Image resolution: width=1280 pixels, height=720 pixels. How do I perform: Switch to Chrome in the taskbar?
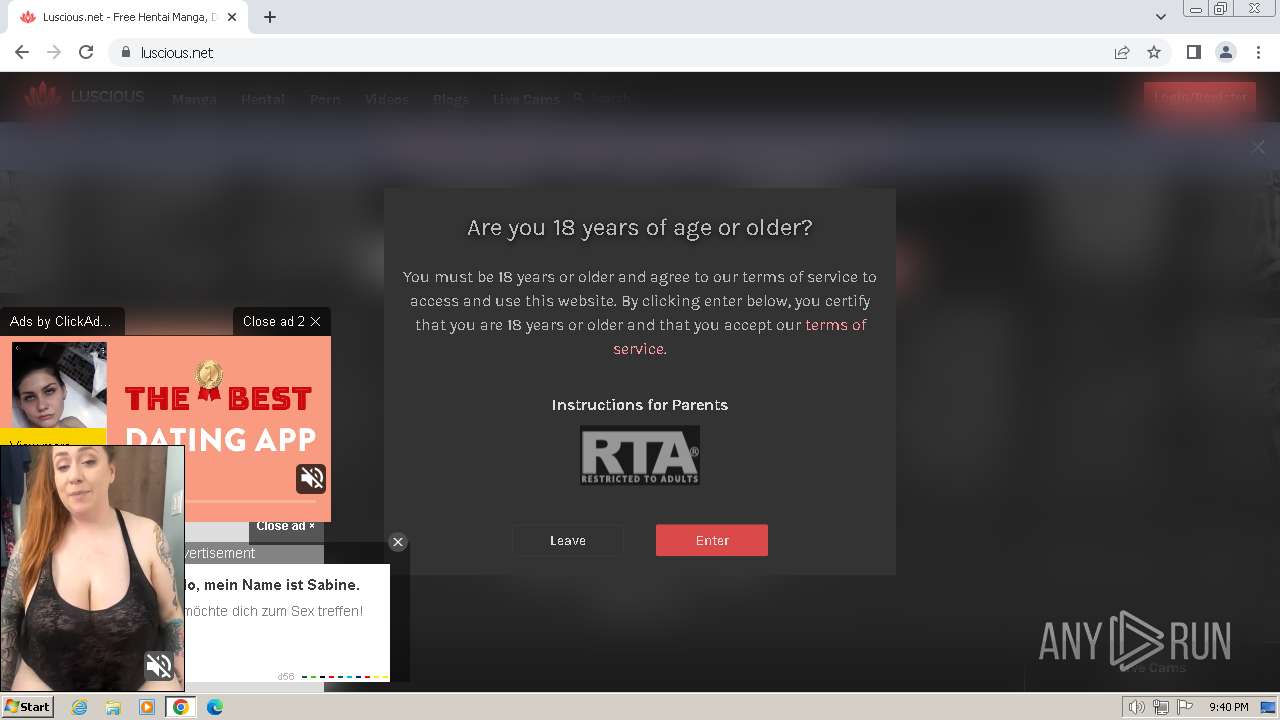181,707
